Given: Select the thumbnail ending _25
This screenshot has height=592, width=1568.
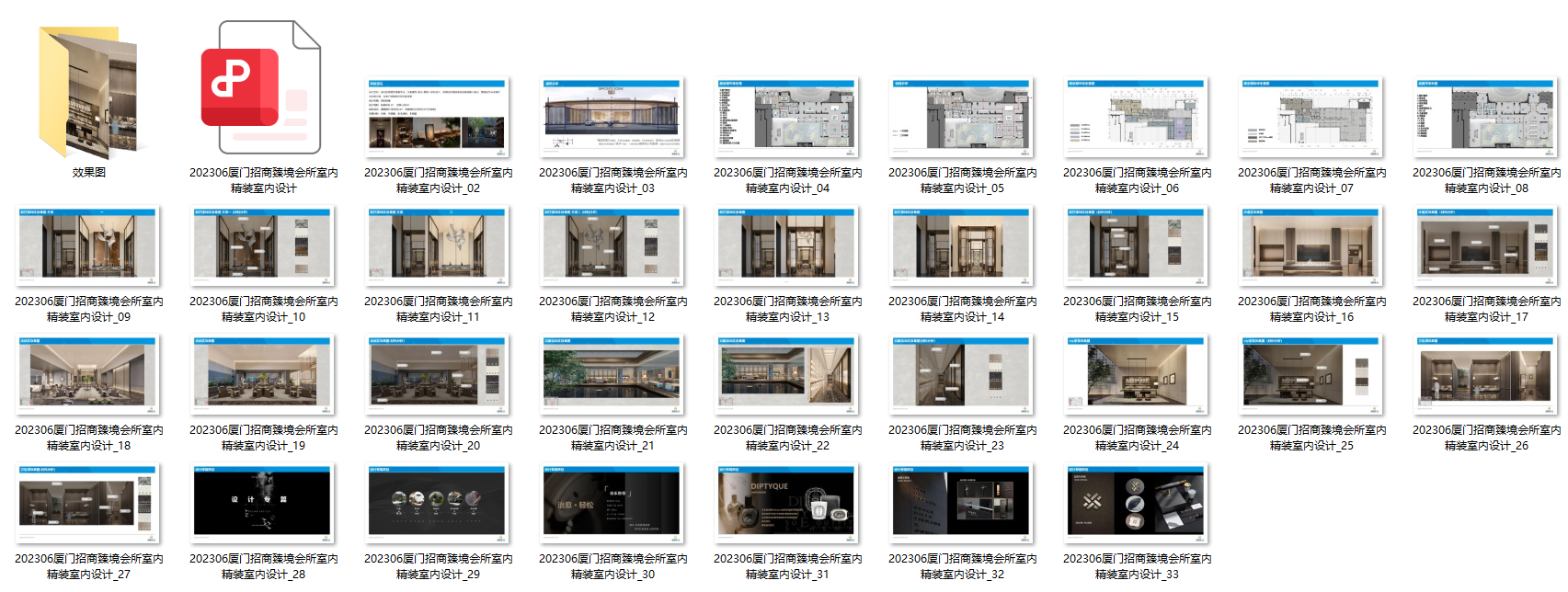Looking at the screenshot, I should 1311,374.
